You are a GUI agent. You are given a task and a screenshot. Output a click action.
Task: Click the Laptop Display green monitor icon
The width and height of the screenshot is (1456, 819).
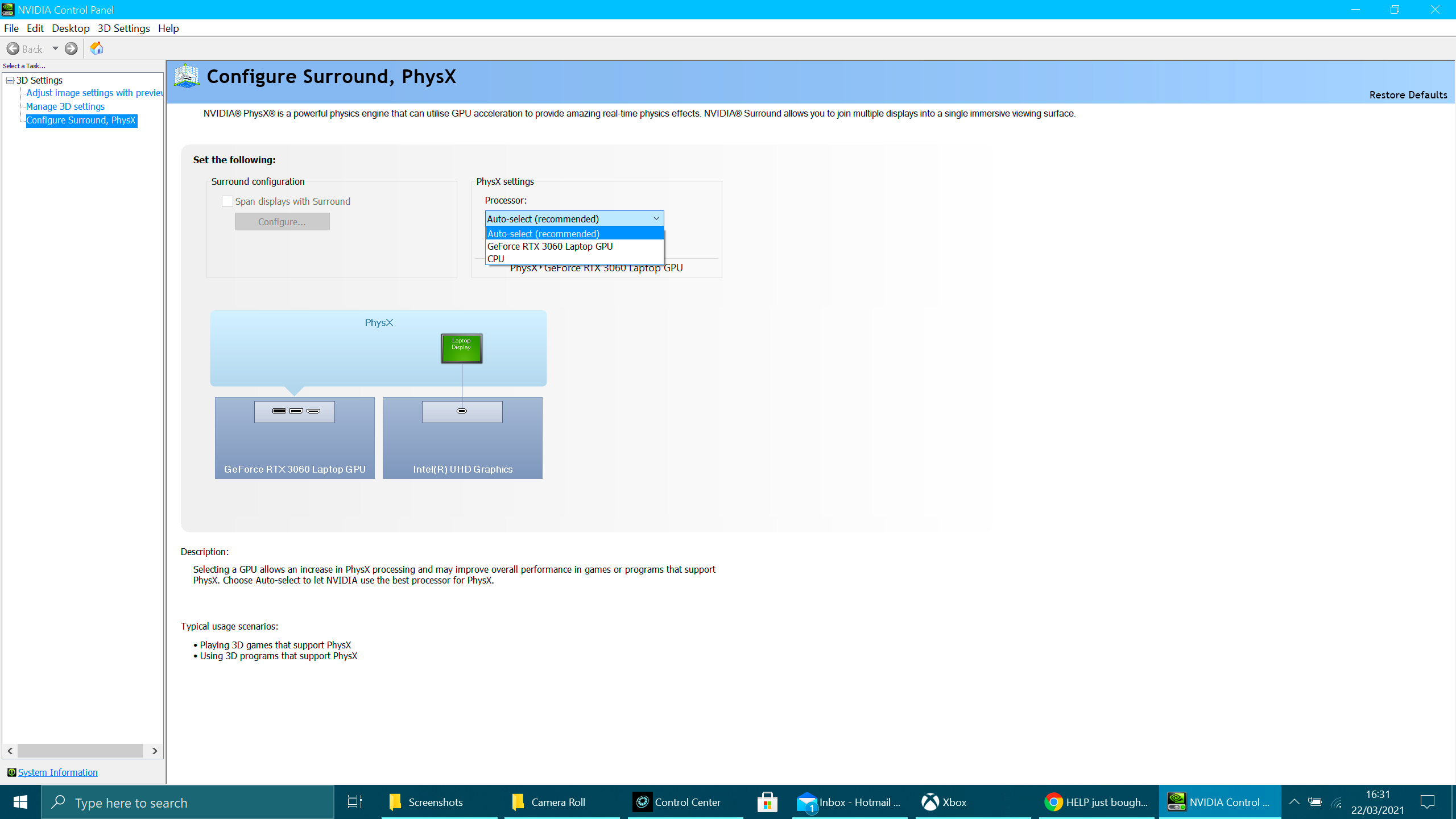coord(462,348)
